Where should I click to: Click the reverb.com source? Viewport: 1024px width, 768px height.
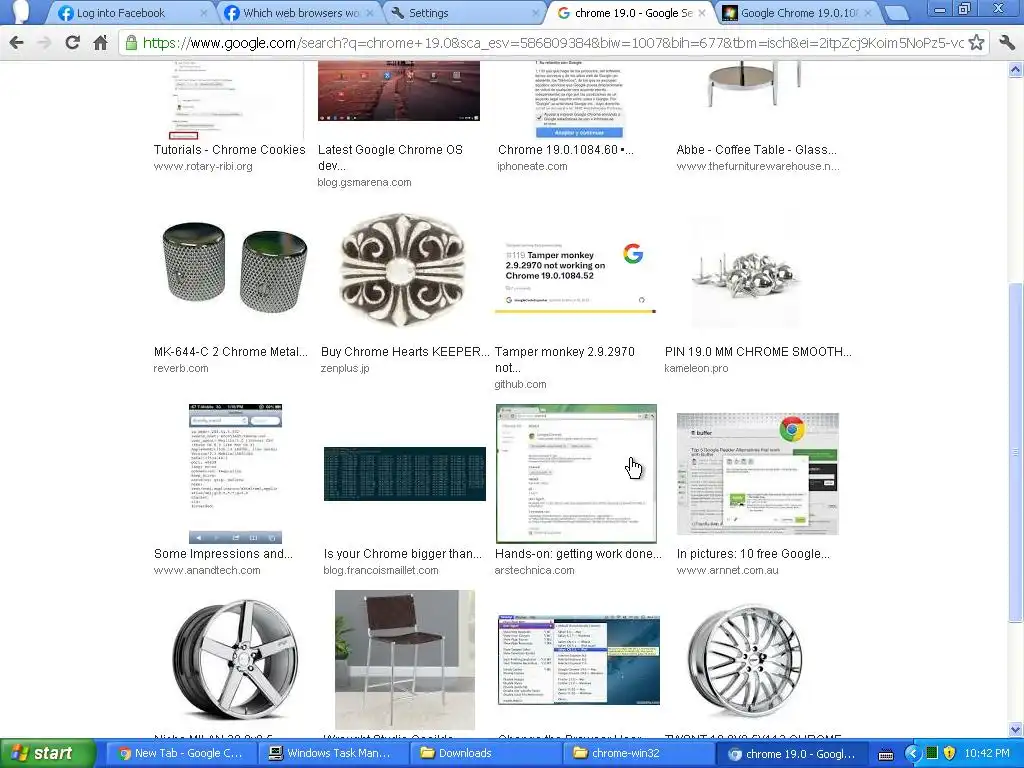181,368
